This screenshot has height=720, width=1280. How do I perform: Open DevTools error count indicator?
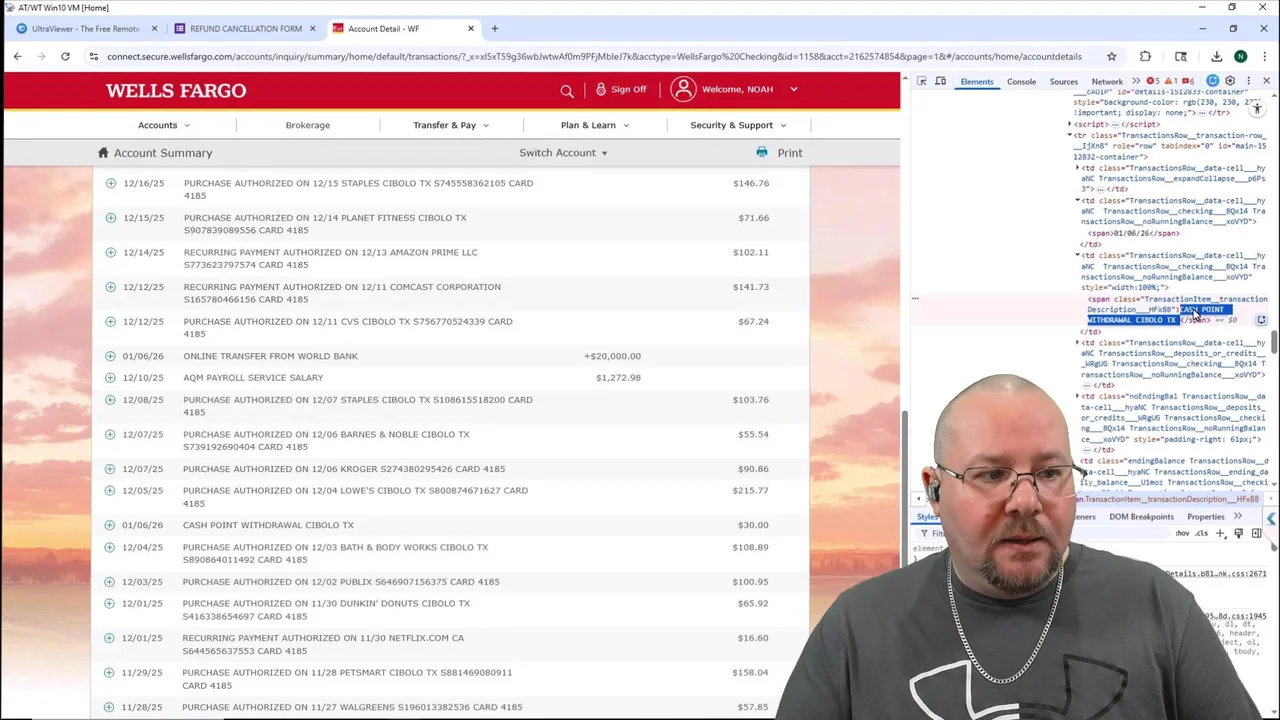pyautogui.click(x=1152, y=81)
